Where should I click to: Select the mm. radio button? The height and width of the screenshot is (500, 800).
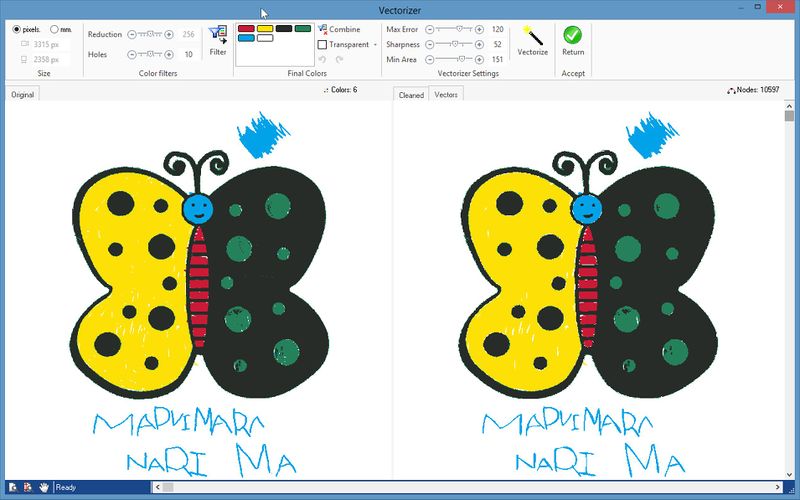point(54,29)
